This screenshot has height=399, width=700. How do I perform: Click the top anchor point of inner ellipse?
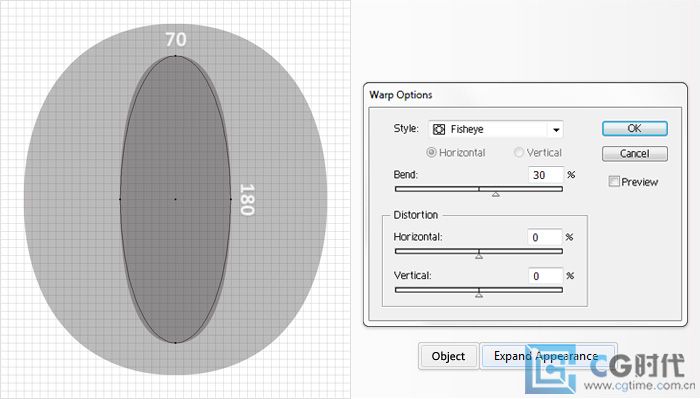coord(175,56)
